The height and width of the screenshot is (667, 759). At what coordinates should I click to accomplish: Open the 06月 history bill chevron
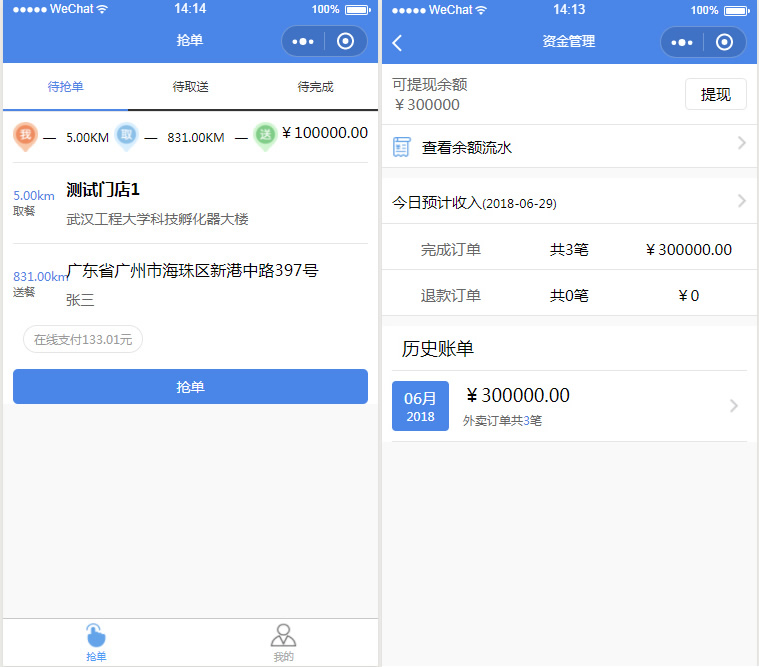click(734, 406)
